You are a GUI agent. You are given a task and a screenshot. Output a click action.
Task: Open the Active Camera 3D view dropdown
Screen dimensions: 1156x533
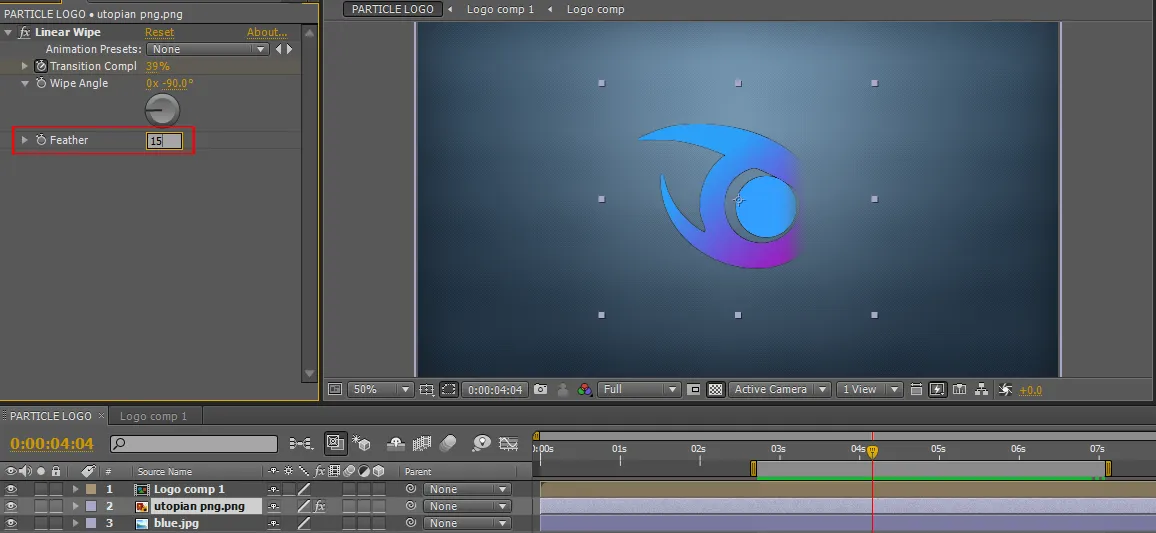point(780,389)
